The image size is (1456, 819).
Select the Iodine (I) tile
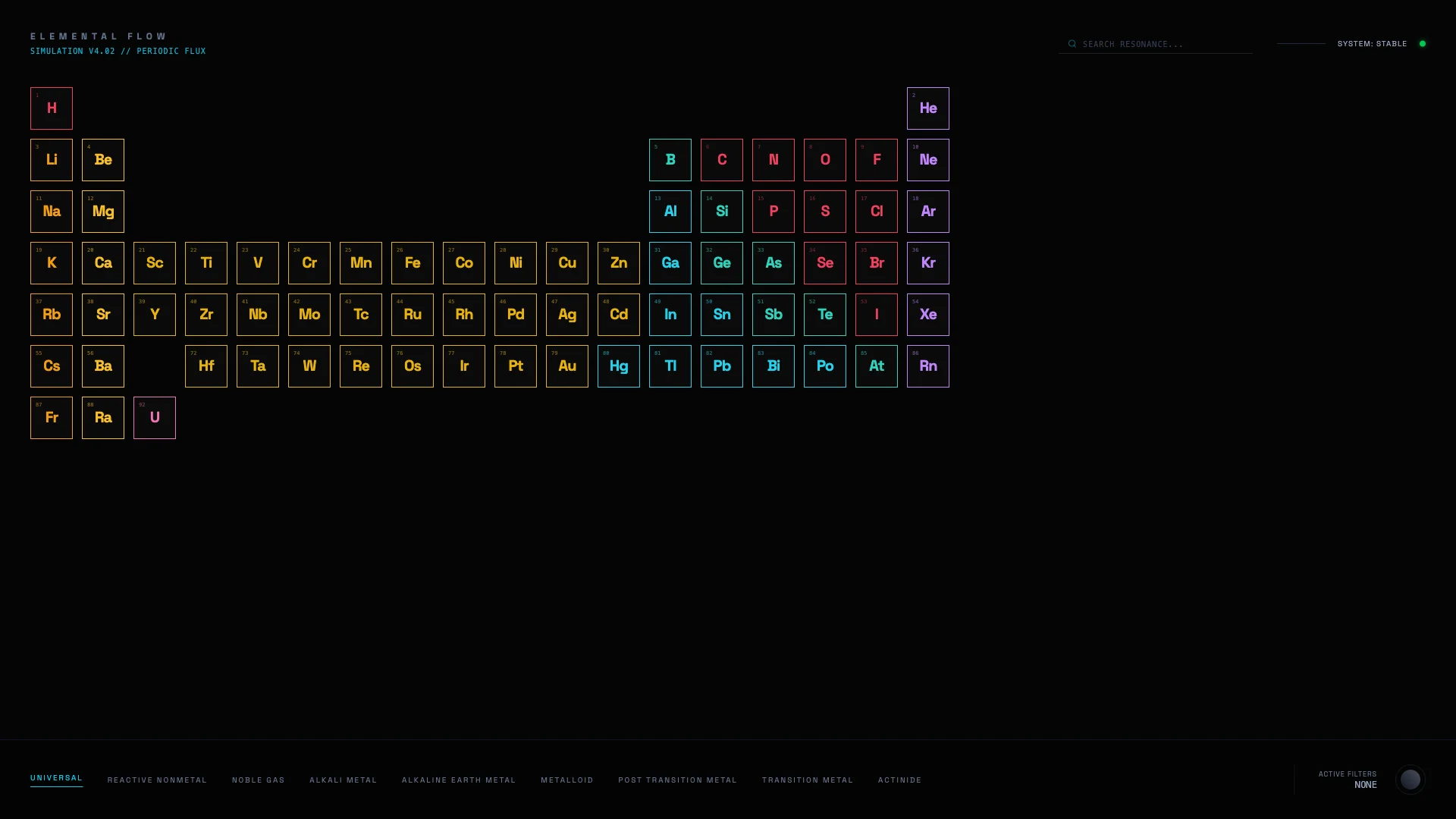877,315
